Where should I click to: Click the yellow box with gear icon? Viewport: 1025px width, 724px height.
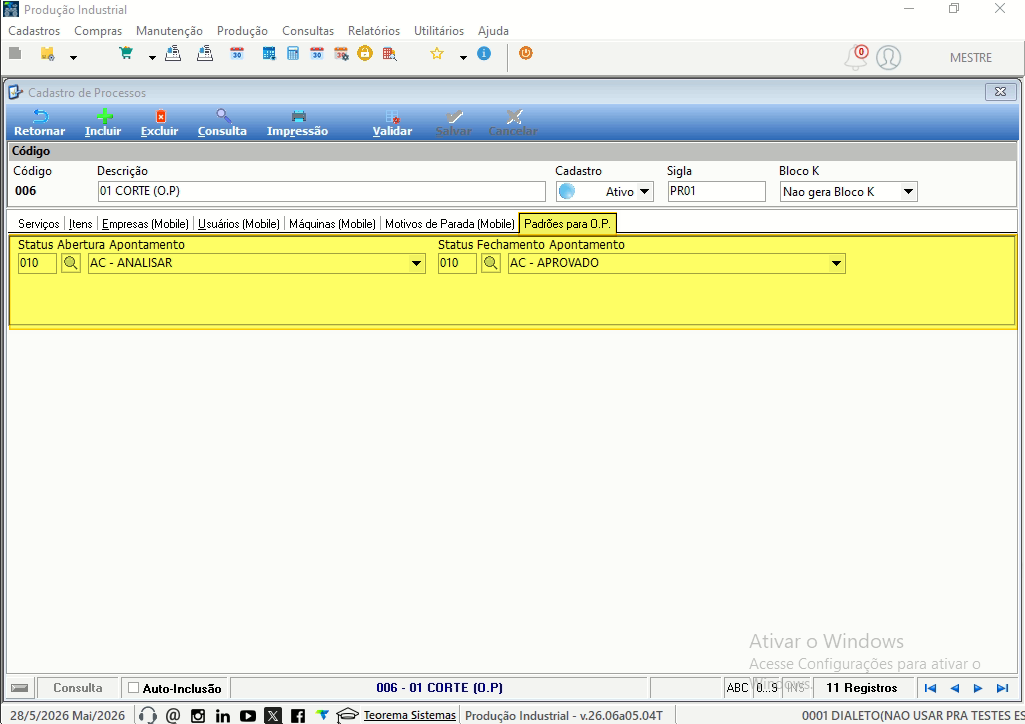coord(48,54)
